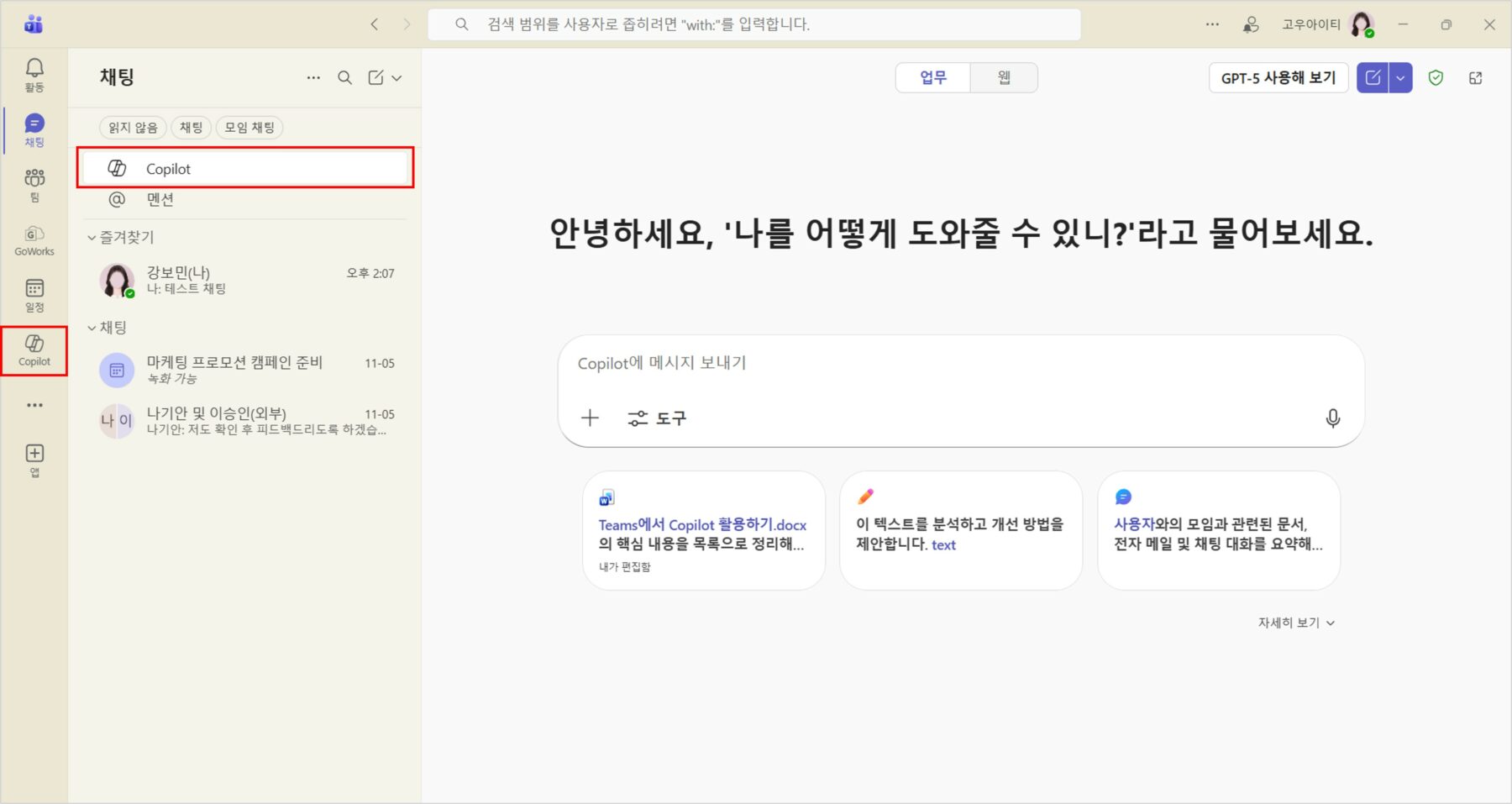Open Copilot chat in pop-out window
The height and width of the screenshot is (804, 1512).
tap(1475, 78)
